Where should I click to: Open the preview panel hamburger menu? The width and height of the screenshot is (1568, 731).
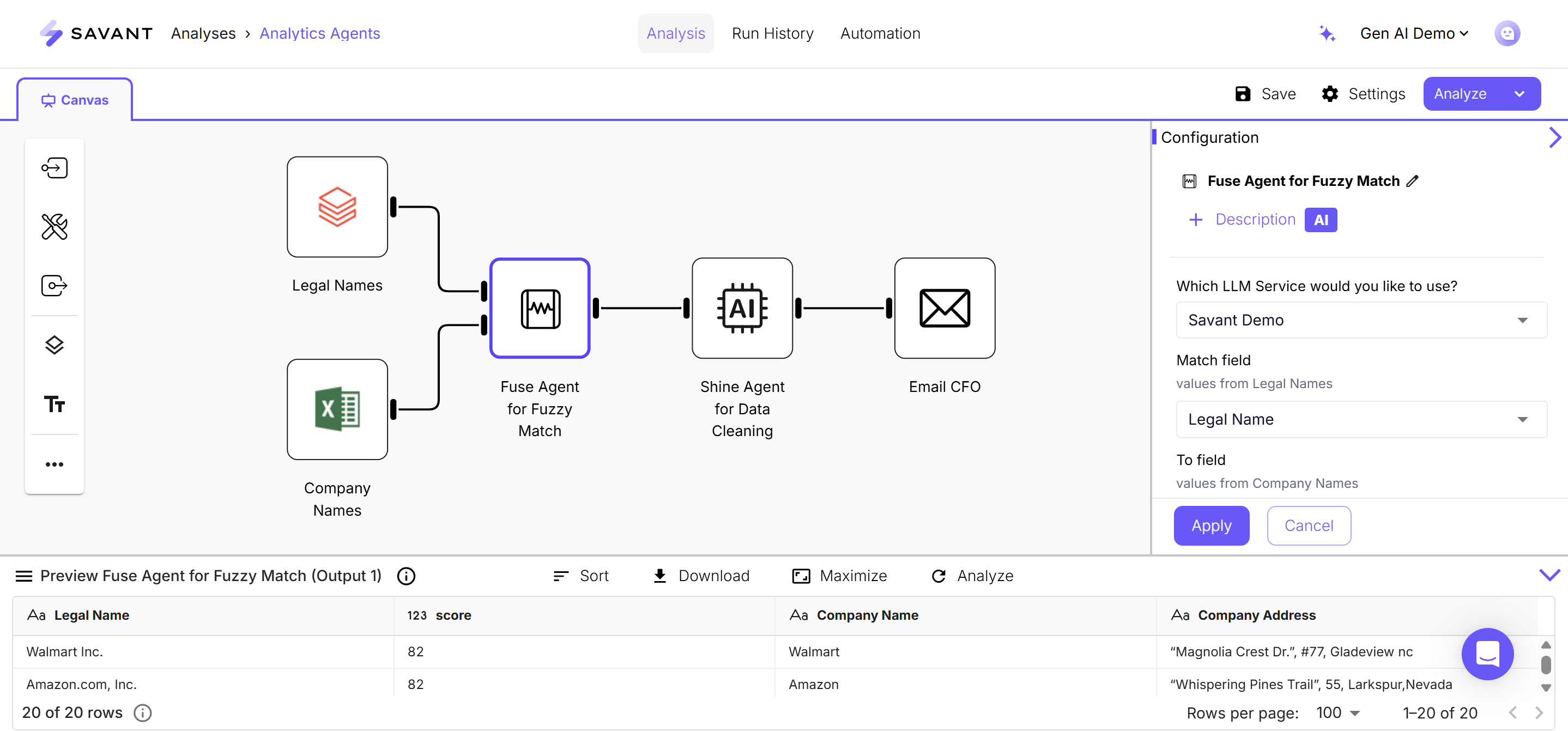pyautogui.click(x=24, y=576)
